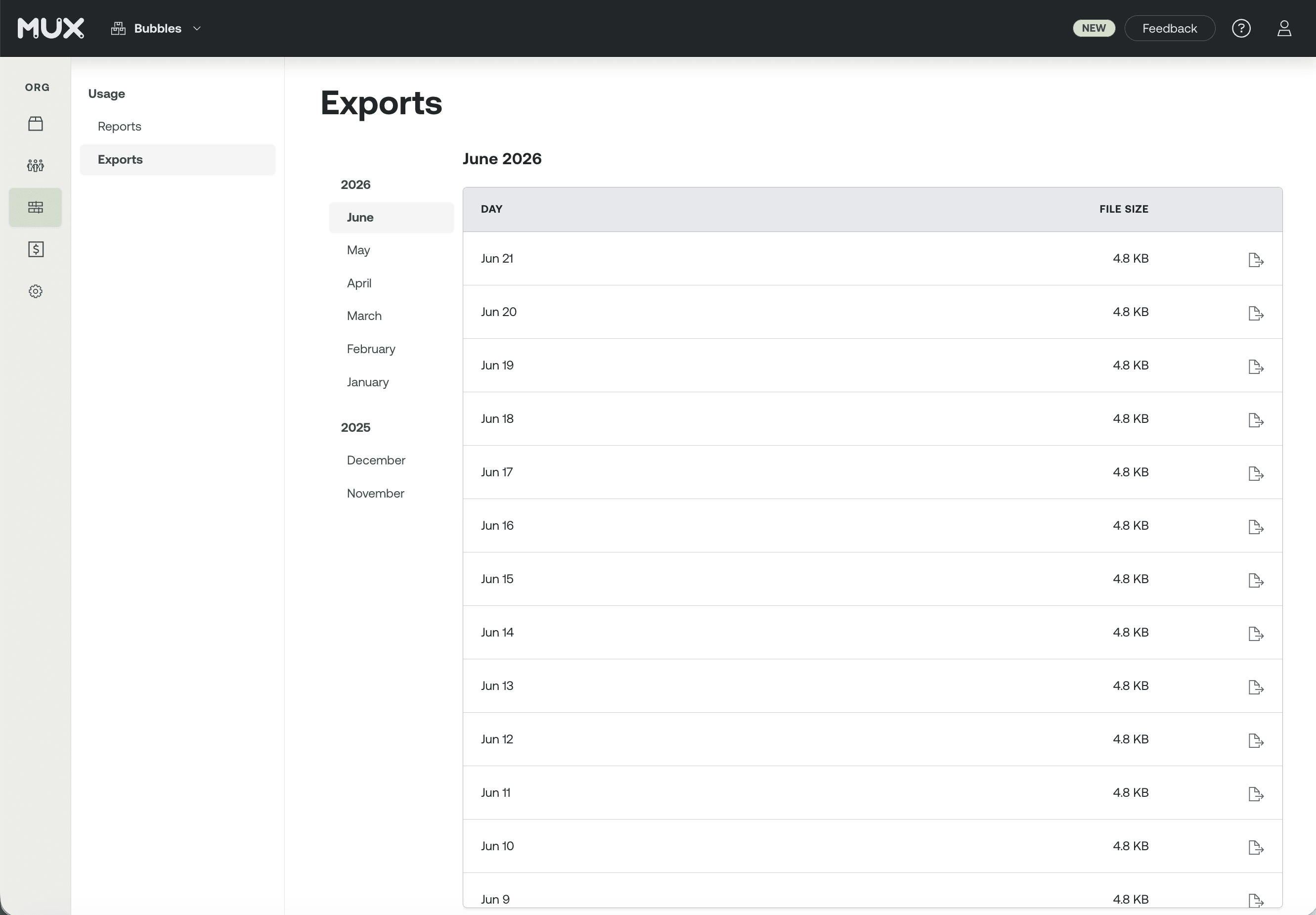Open the Bubbles organization switcher
Viewport: 1316px width, 915px height.
[156, 28]
